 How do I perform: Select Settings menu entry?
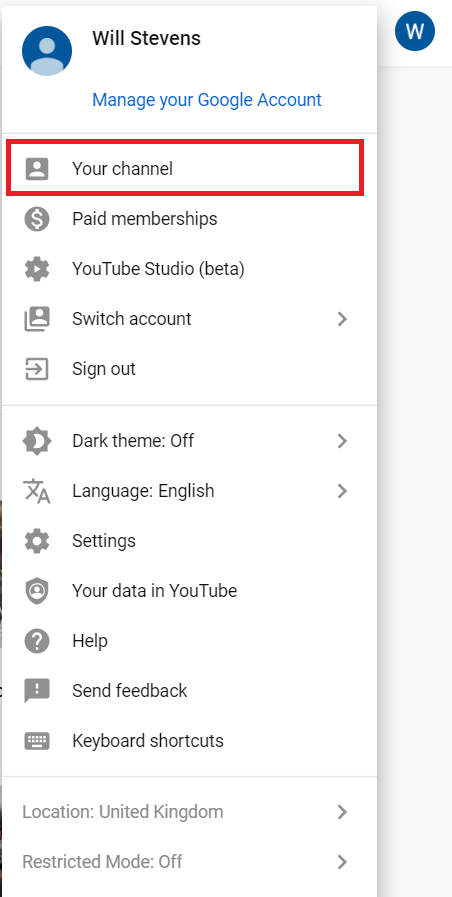(x=189, y=541)
